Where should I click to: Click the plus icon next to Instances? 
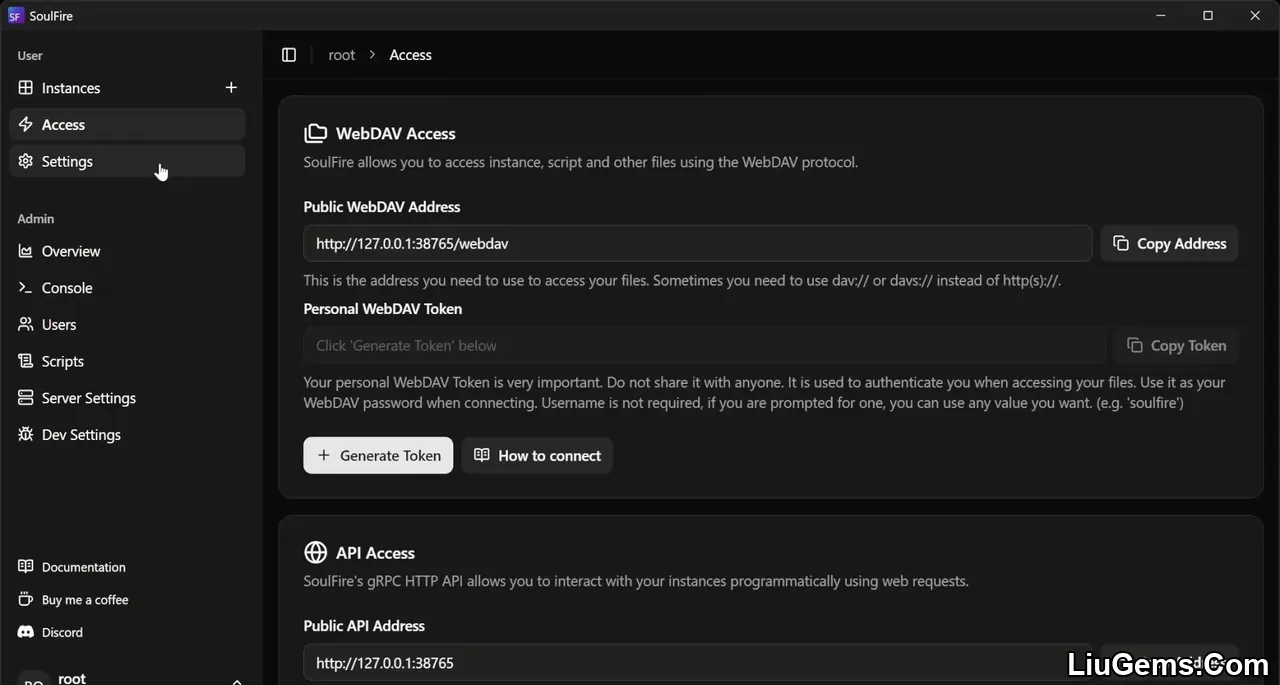point(231,88)
